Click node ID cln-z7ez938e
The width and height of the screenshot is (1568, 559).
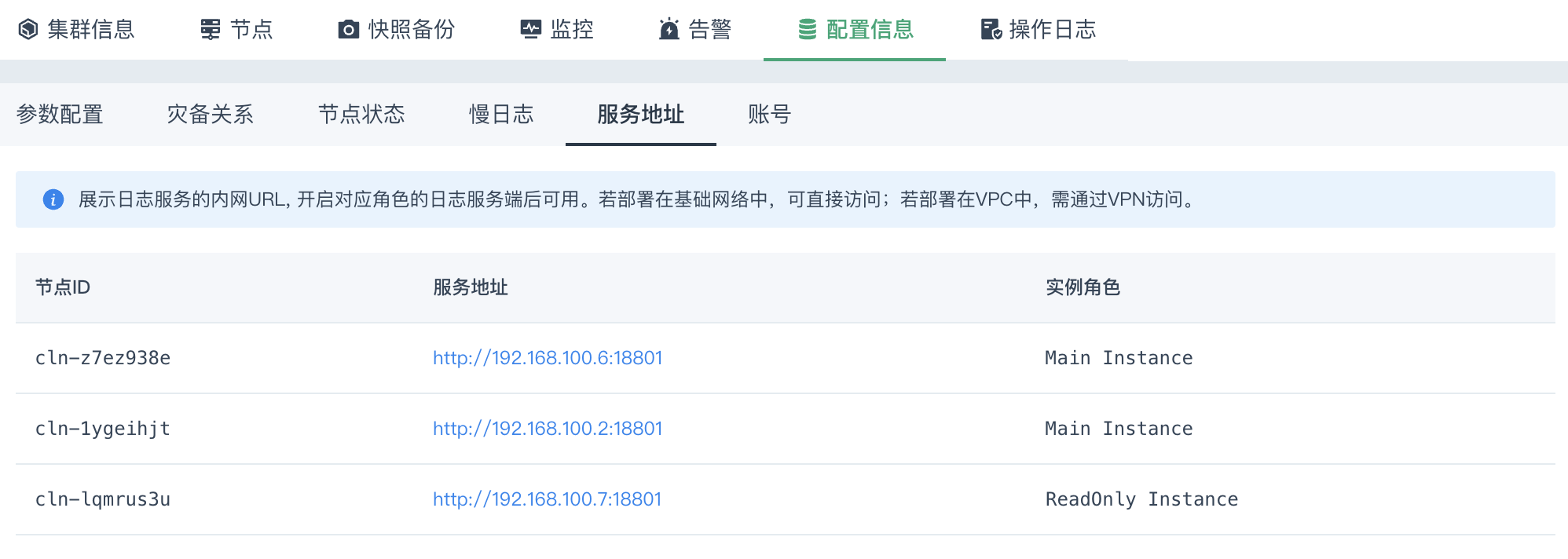[103, 358]
